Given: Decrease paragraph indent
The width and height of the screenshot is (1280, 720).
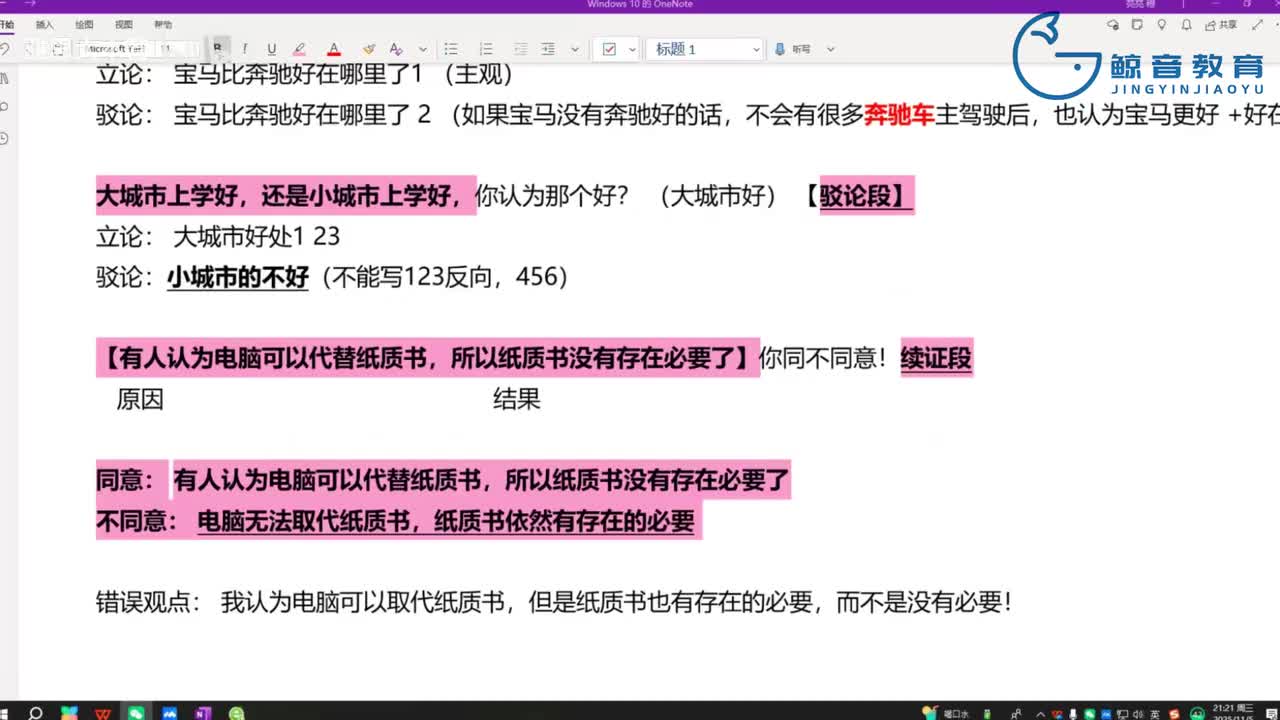Looking at the screenshot, I should 521,48.
